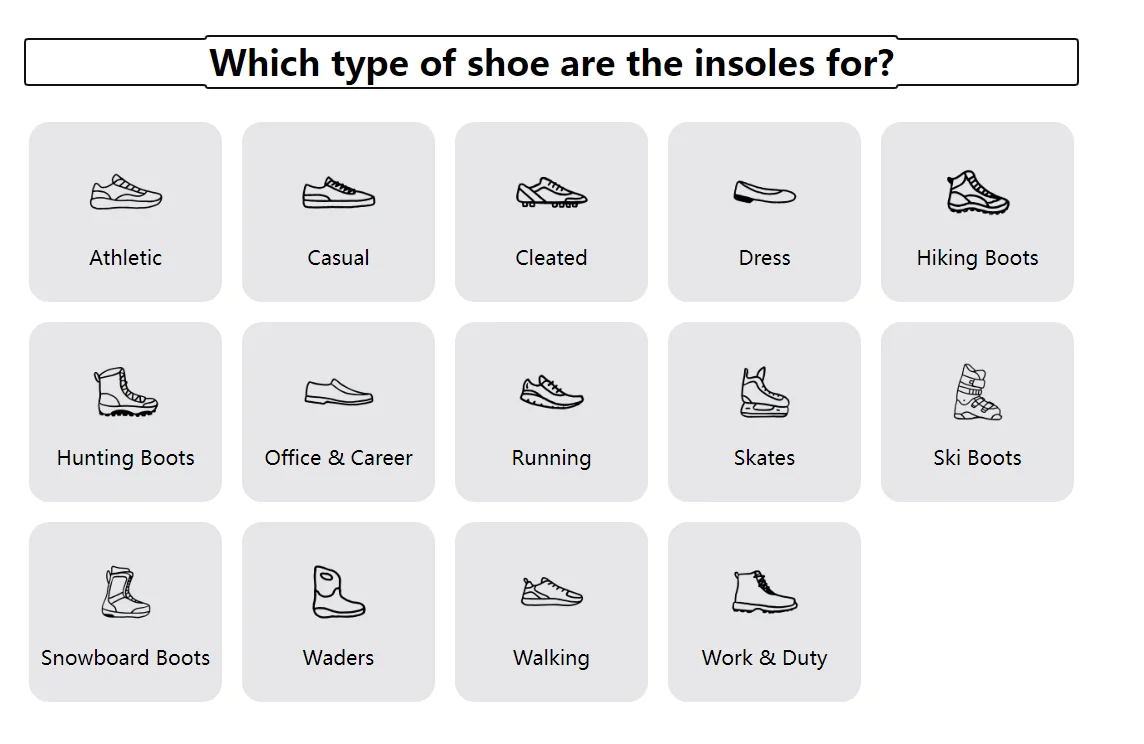The image size is (1144, 744).
Task: Click the insoles question heading
Action: (551, 63)
